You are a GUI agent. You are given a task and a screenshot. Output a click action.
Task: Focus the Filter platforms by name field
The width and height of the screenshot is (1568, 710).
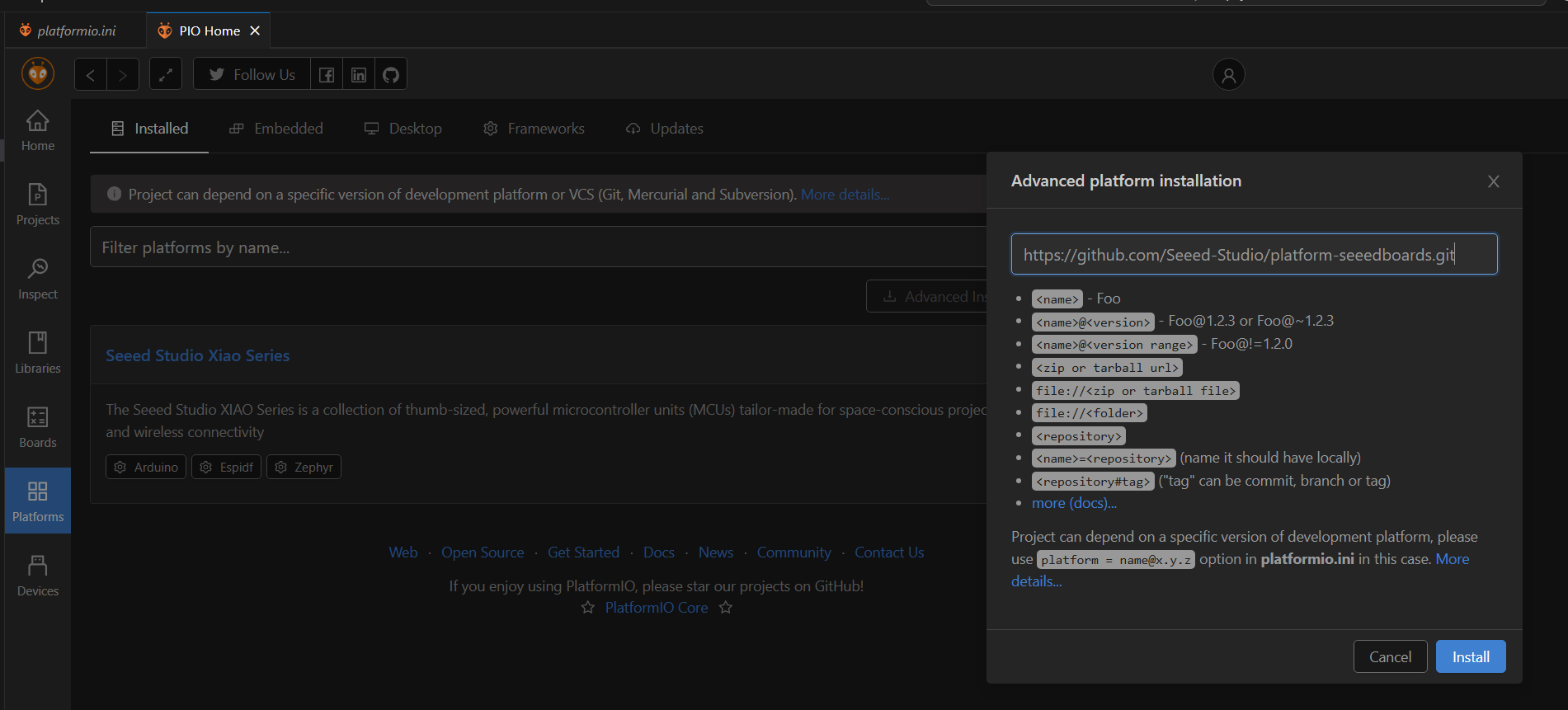[538, 247]
